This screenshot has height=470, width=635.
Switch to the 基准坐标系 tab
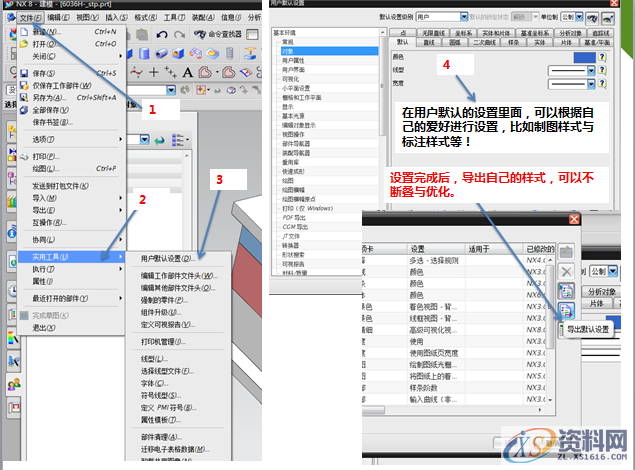(535, 33)
